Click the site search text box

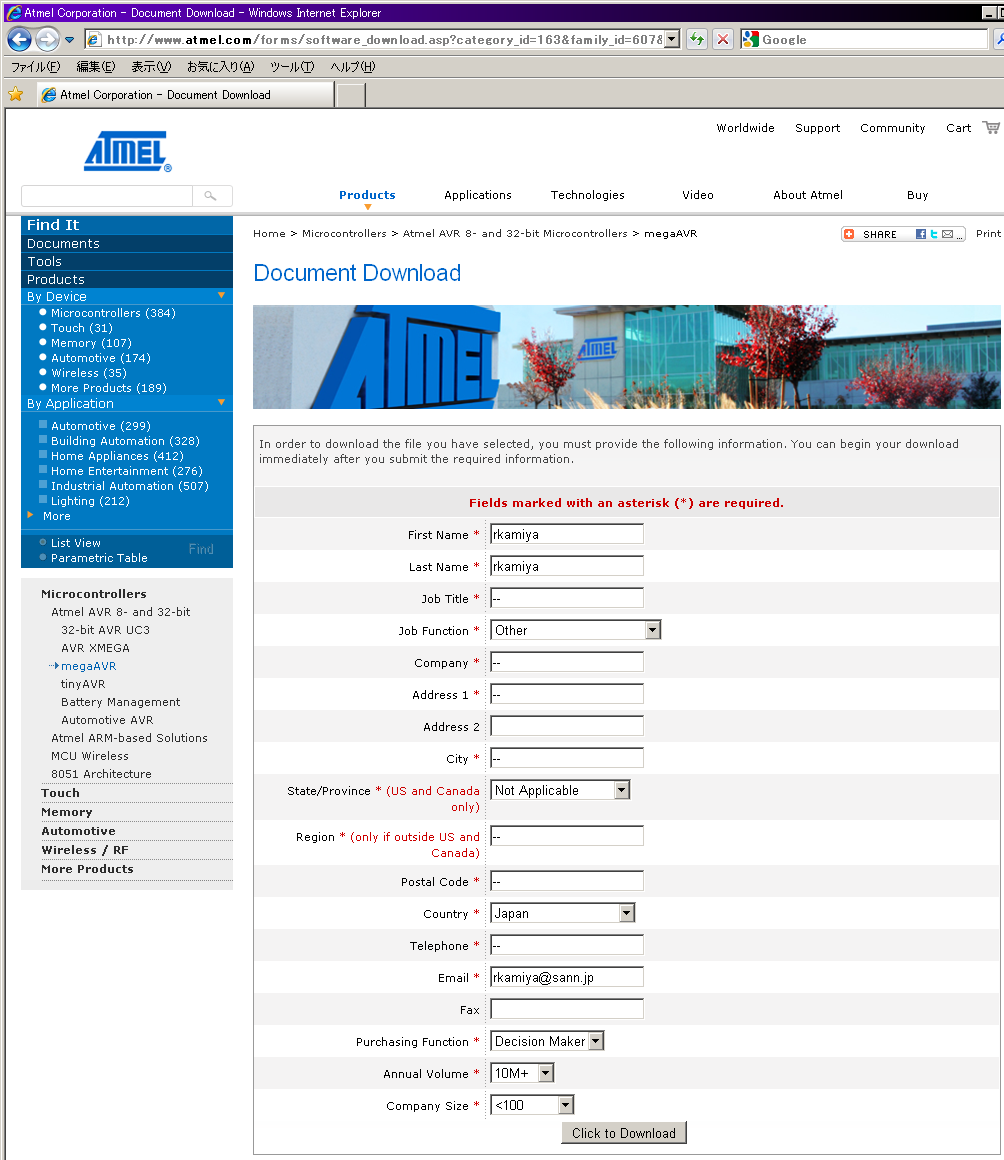coord(107,196)
